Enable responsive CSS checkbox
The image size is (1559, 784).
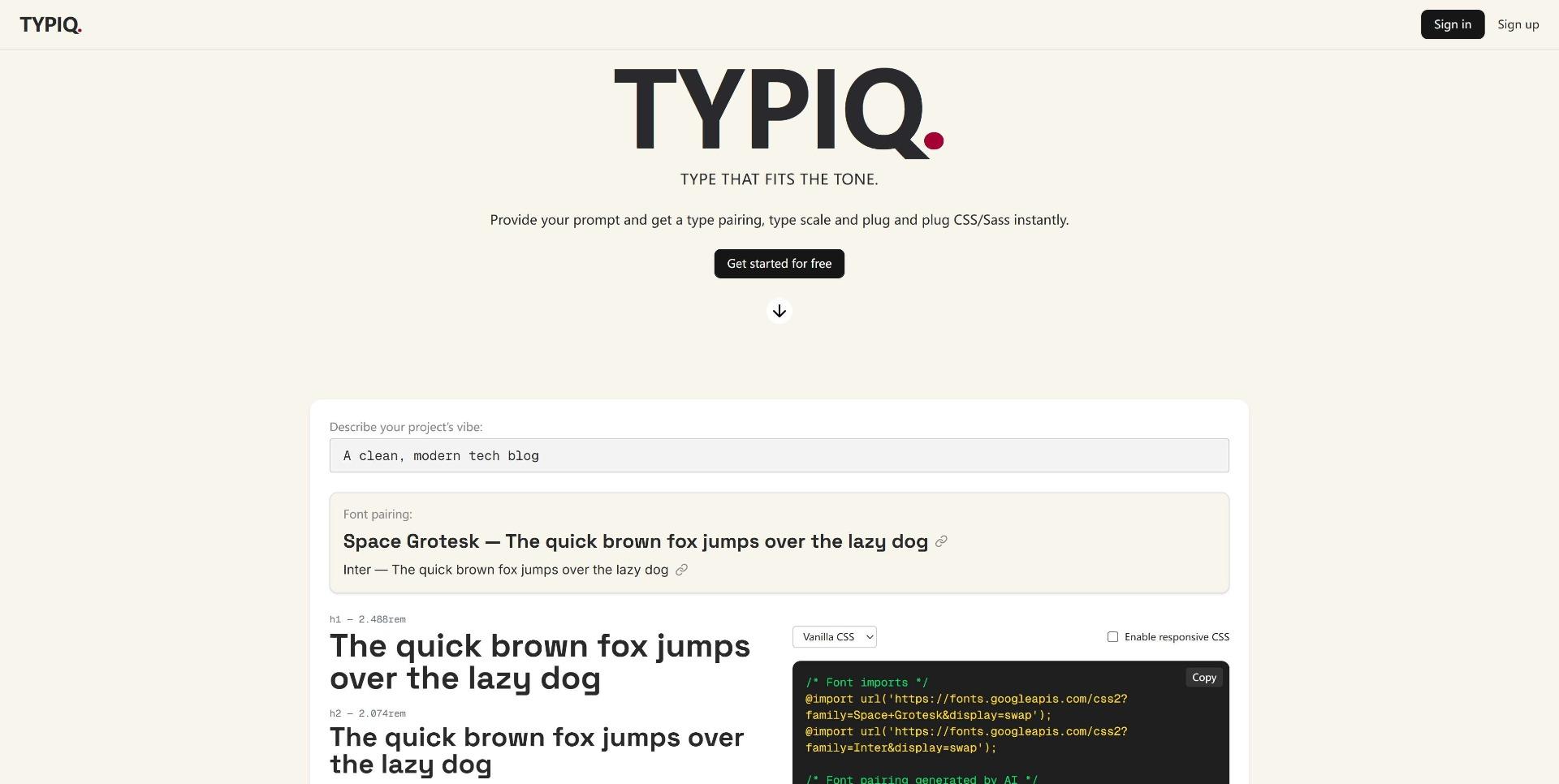click(x=1112, y=637)
